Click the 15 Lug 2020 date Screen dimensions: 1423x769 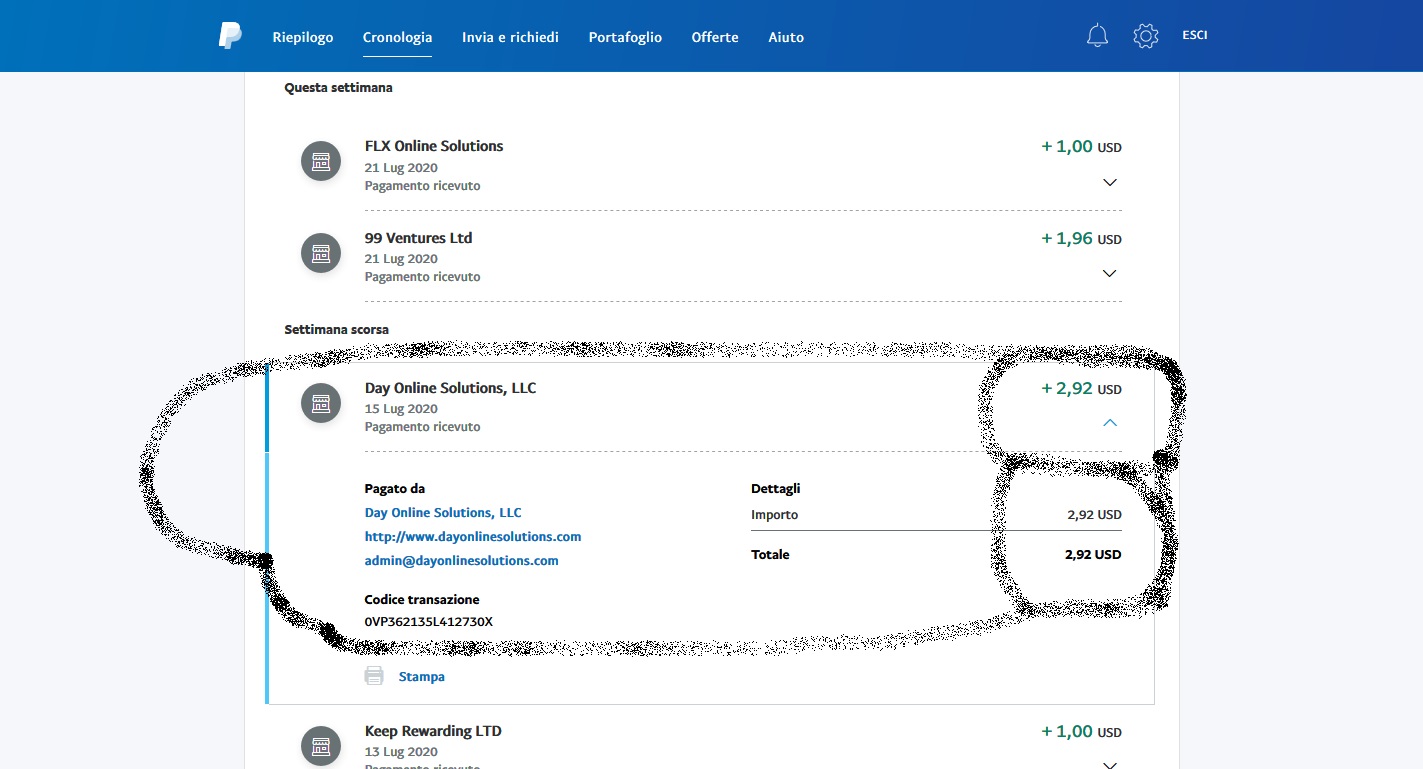tap(401, 408)
